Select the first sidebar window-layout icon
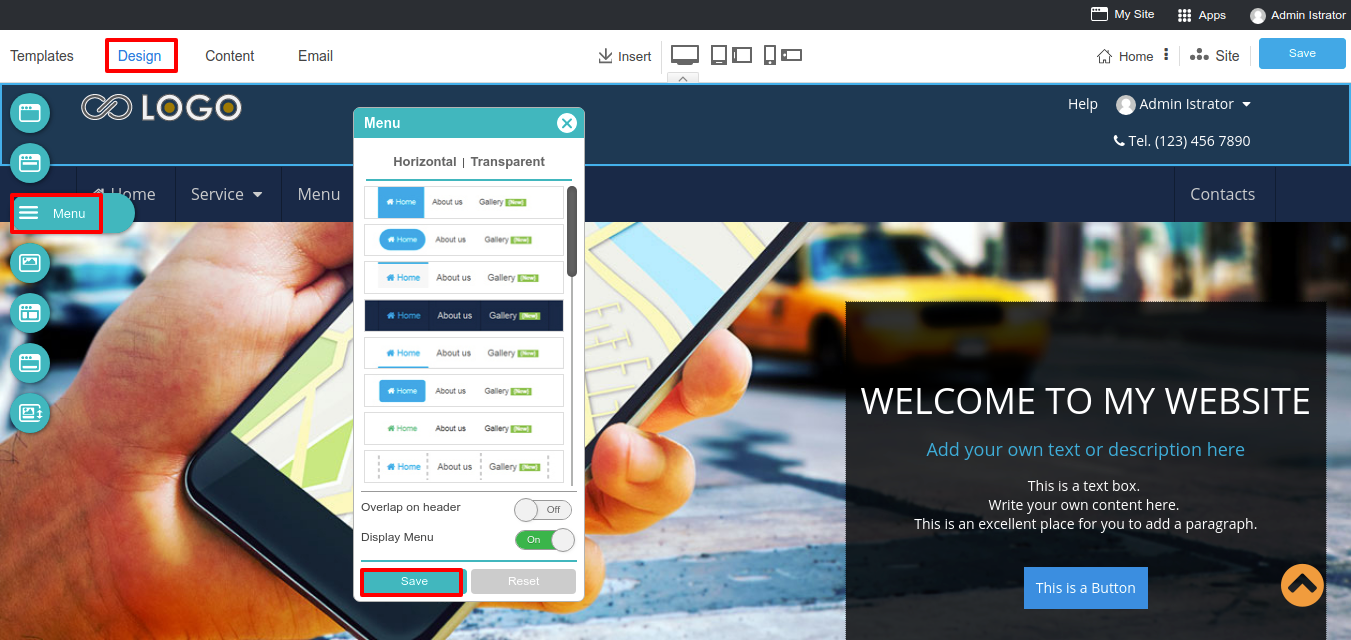The image size is (1351, 640). coord(30,113)
